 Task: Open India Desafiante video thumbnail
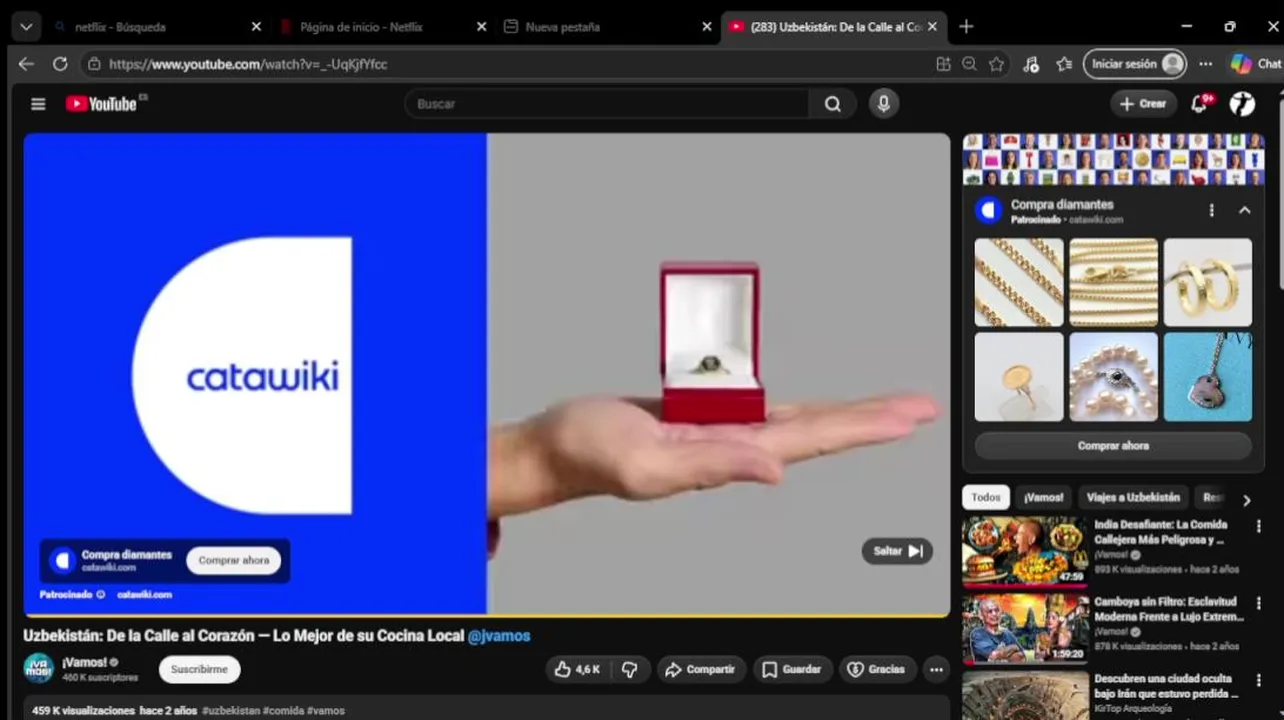1025,552
